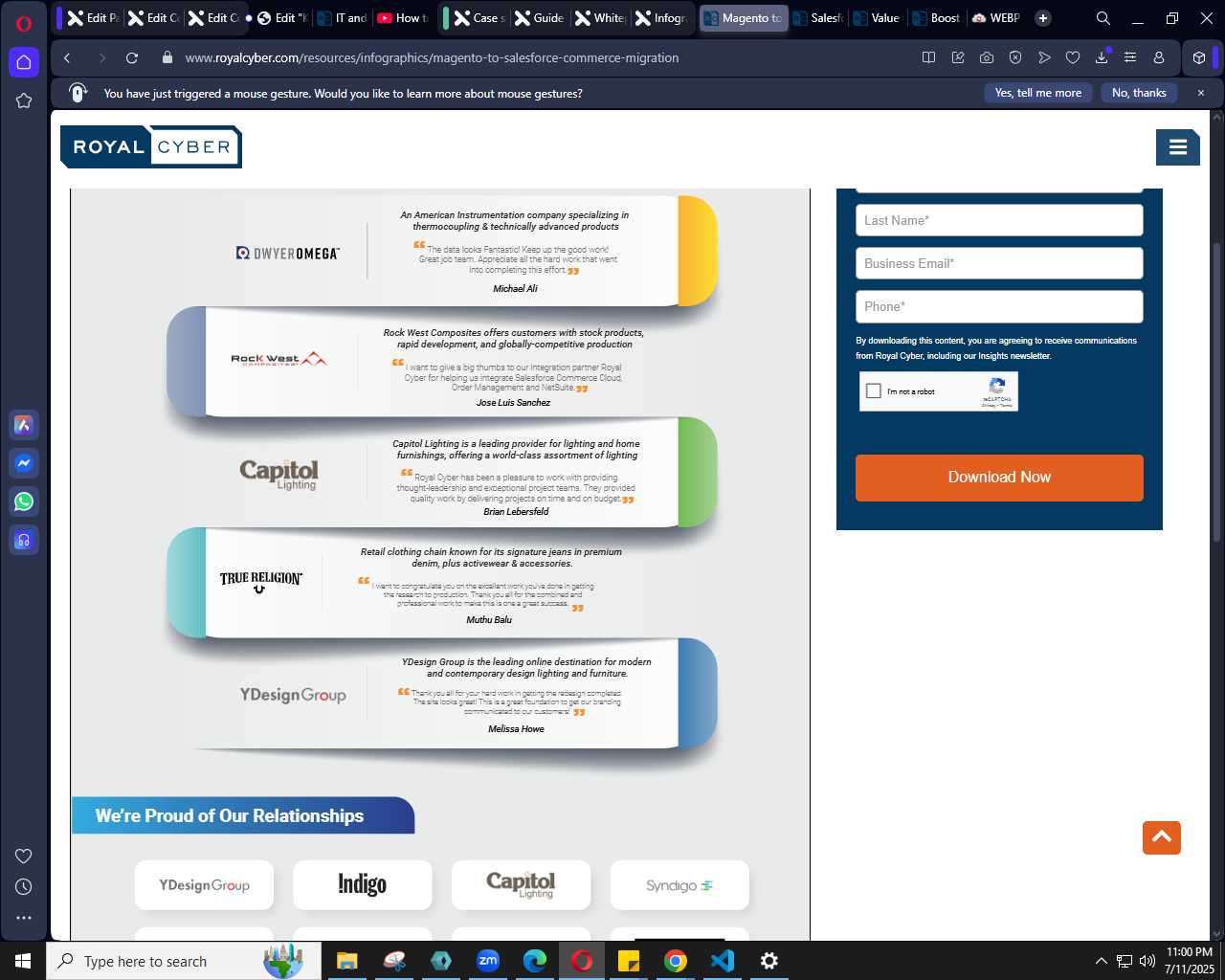This screenshot has width=1225, height=980.
Task: Switch to the 'Case s' tab
Action: 480,18
